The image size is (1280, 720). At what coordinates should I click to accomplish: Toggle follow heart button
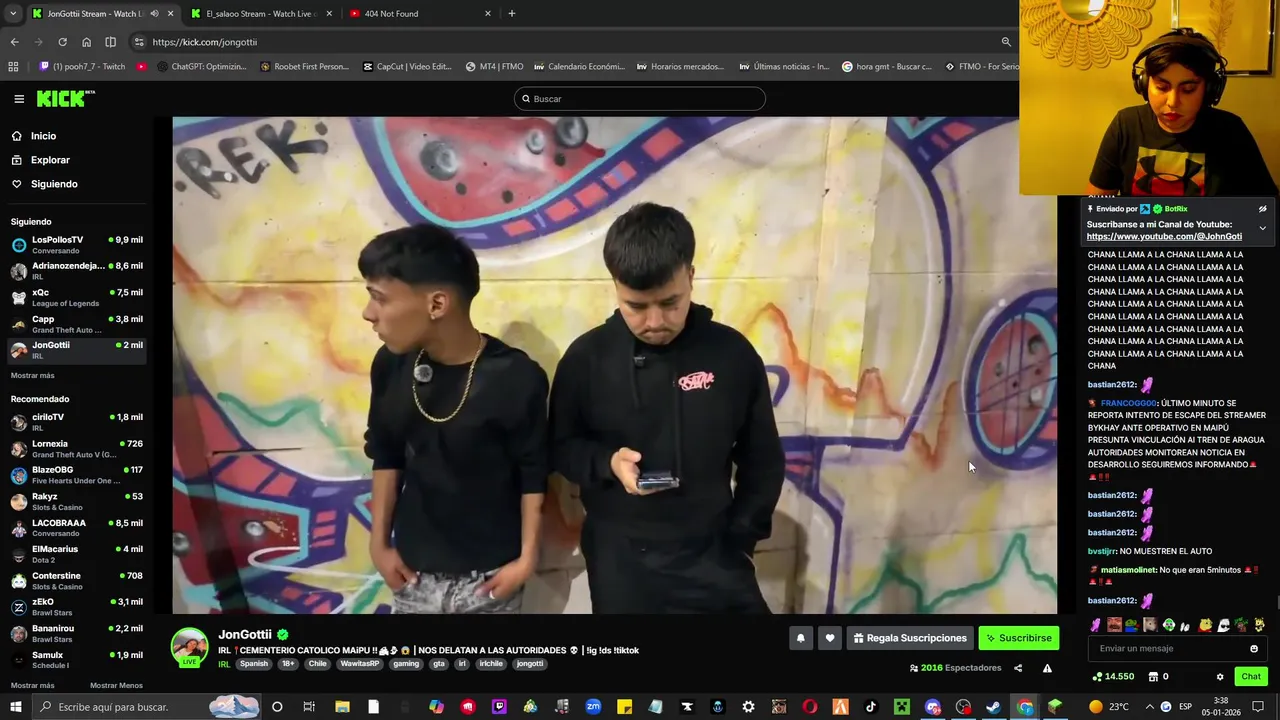click(829, 638)
